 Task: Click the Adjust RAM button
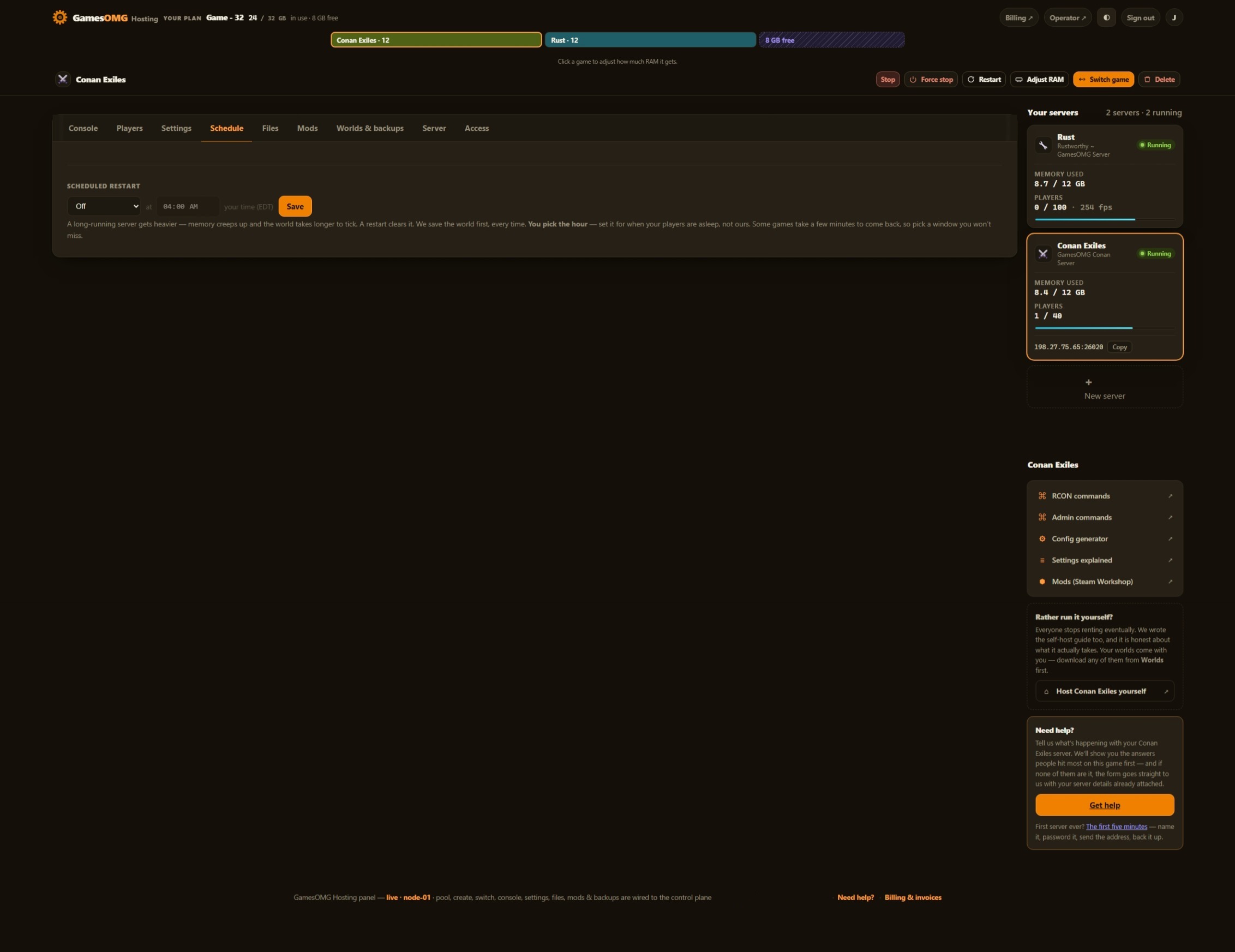pyautogui.click(x=1039, y=79)
